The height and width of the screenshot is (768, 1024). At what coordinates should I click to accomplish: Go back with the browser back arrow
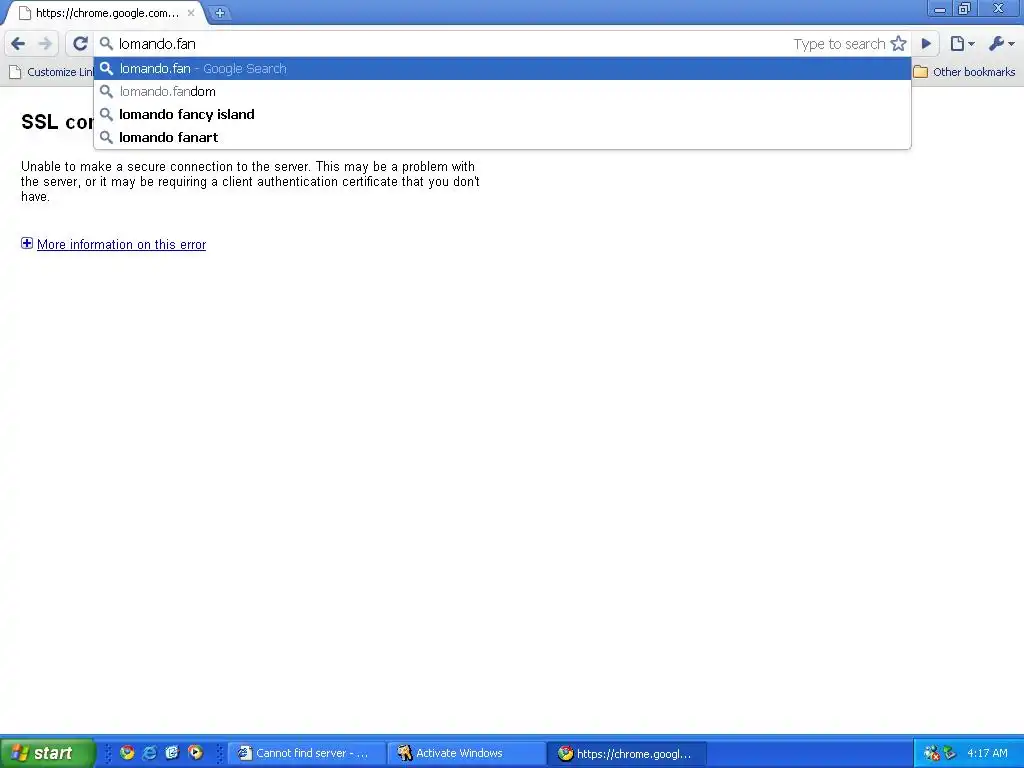(x=18, y=44)
